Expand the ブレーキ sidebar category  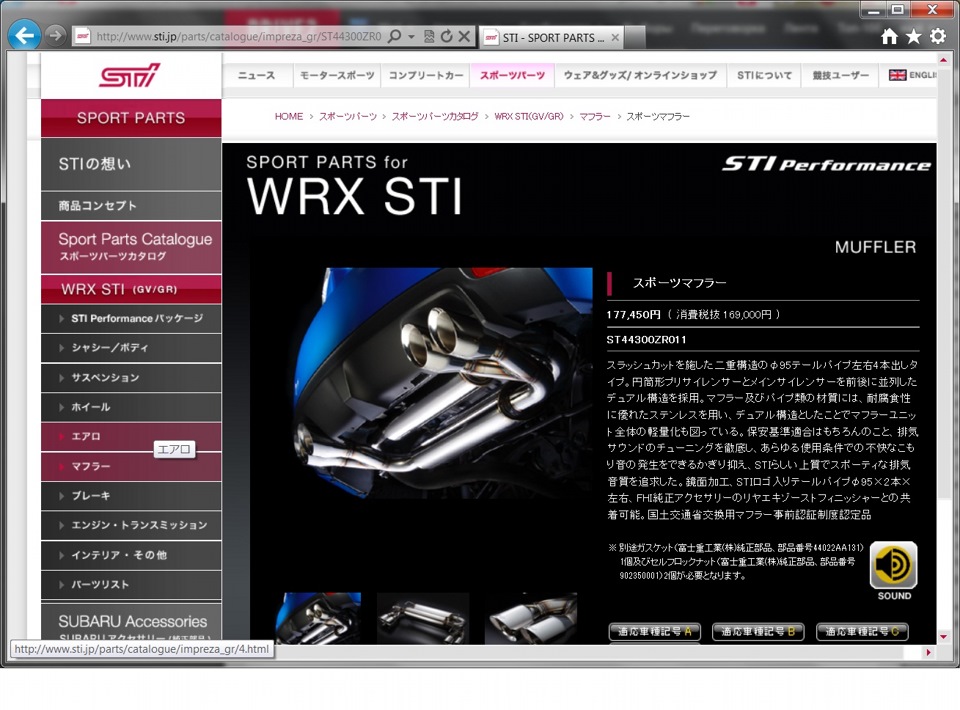pyautogui.click(x=131, y=495)
